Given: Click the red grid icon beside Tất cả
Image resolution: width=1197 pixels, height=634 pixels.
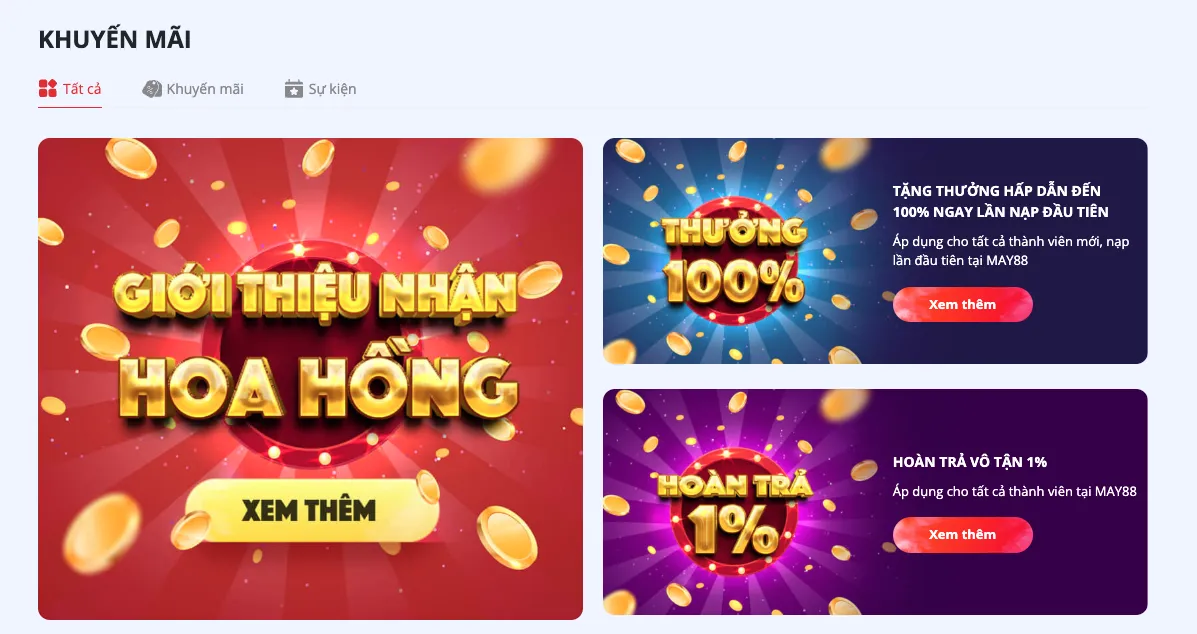Looking at the screenshot, I should [x=47, y=89].
